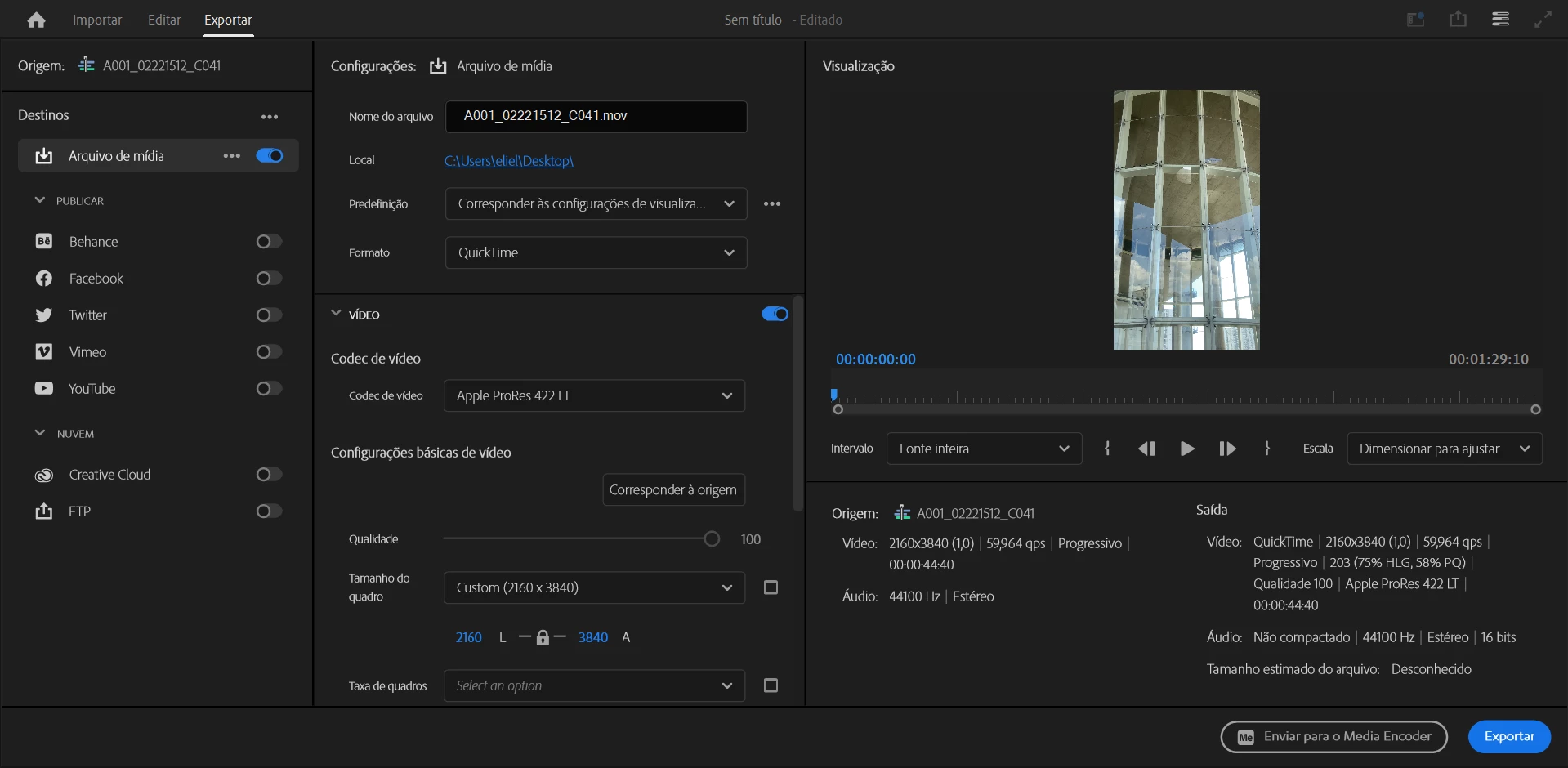Set the Out point bracket
The height and width of the screenshot is (768, 1568).
[1266, 449]
